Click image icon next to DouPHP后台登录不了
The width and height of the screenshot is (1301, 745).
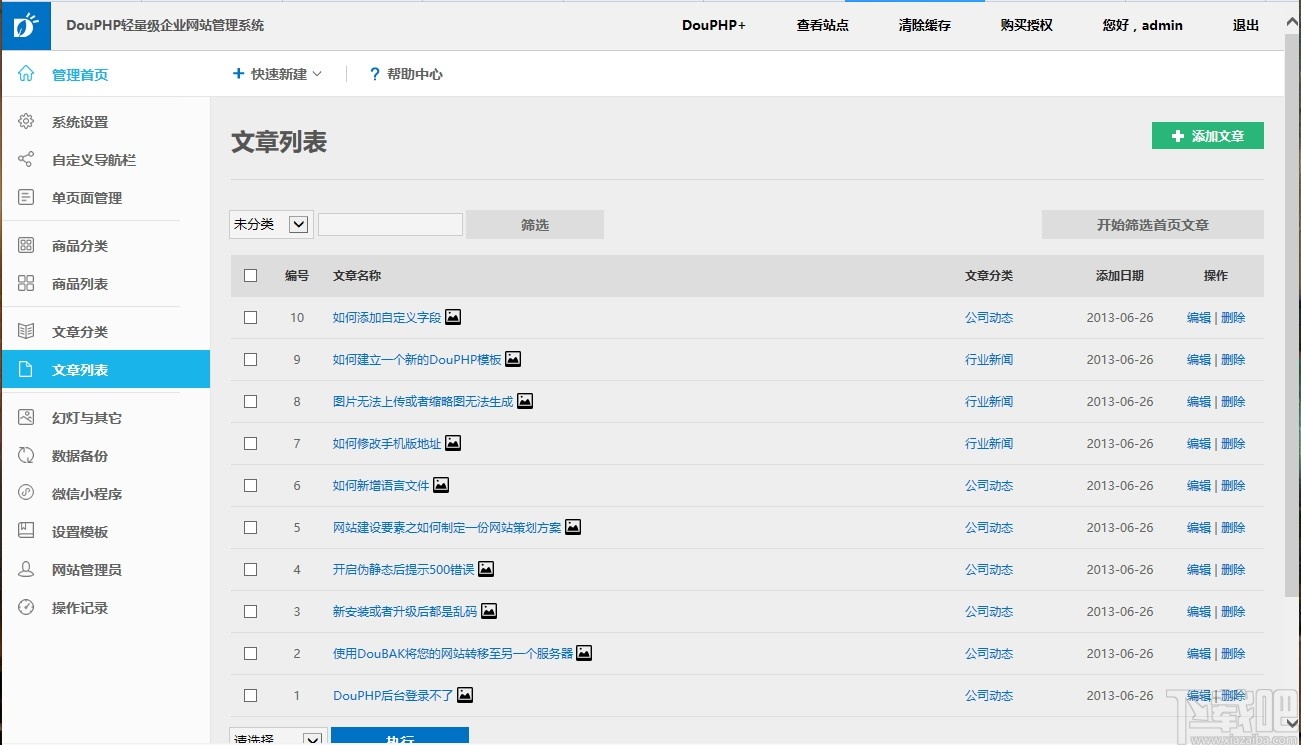coord(465,695)
